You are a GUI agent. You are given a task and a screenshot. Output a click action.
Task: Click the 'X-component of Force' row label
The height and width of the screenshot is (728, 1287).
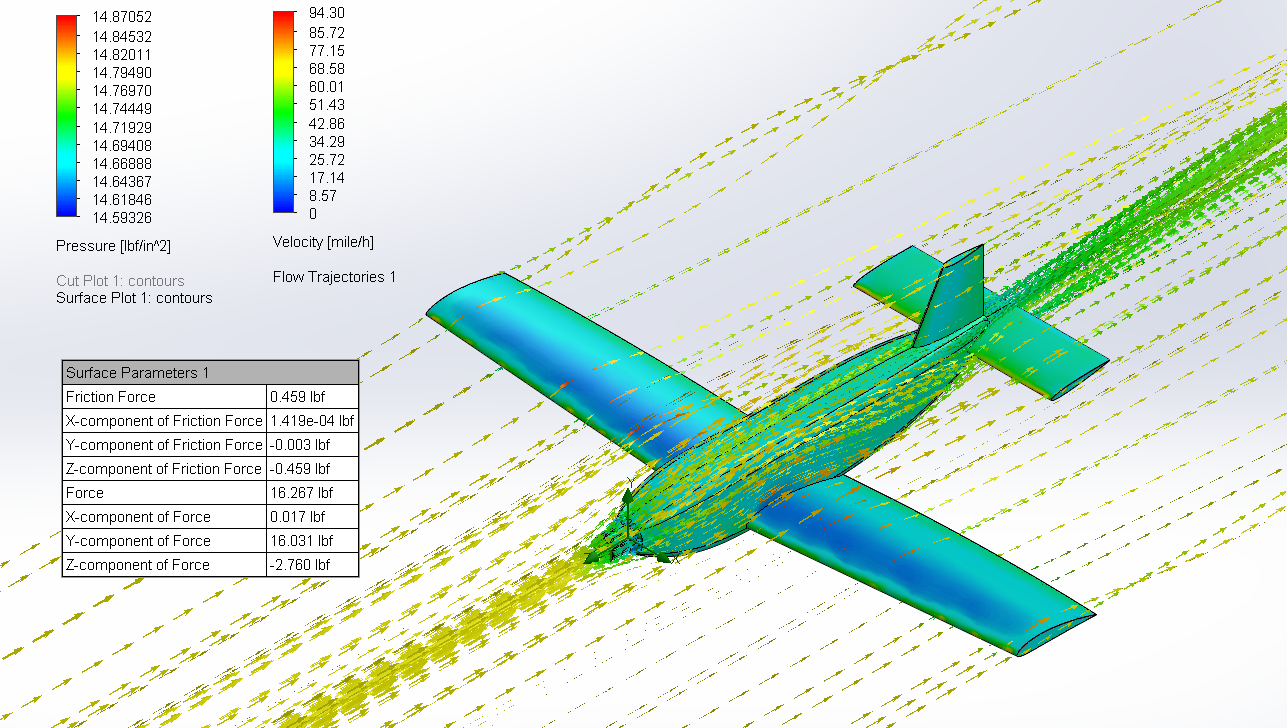[138, 517]
